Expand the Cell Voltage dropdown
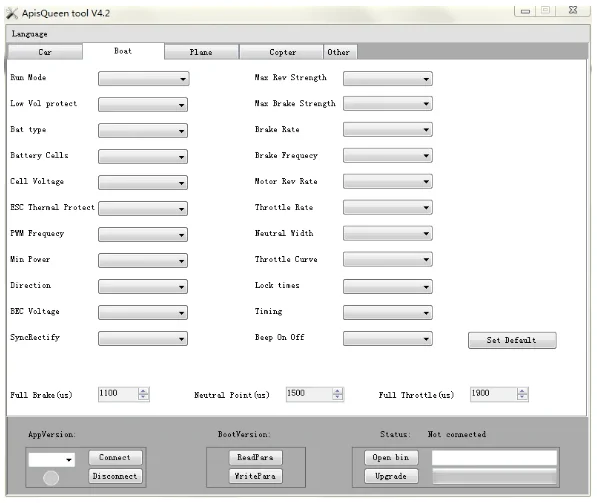The height and width of the screenshot is (503, 597). click(143, 182)
